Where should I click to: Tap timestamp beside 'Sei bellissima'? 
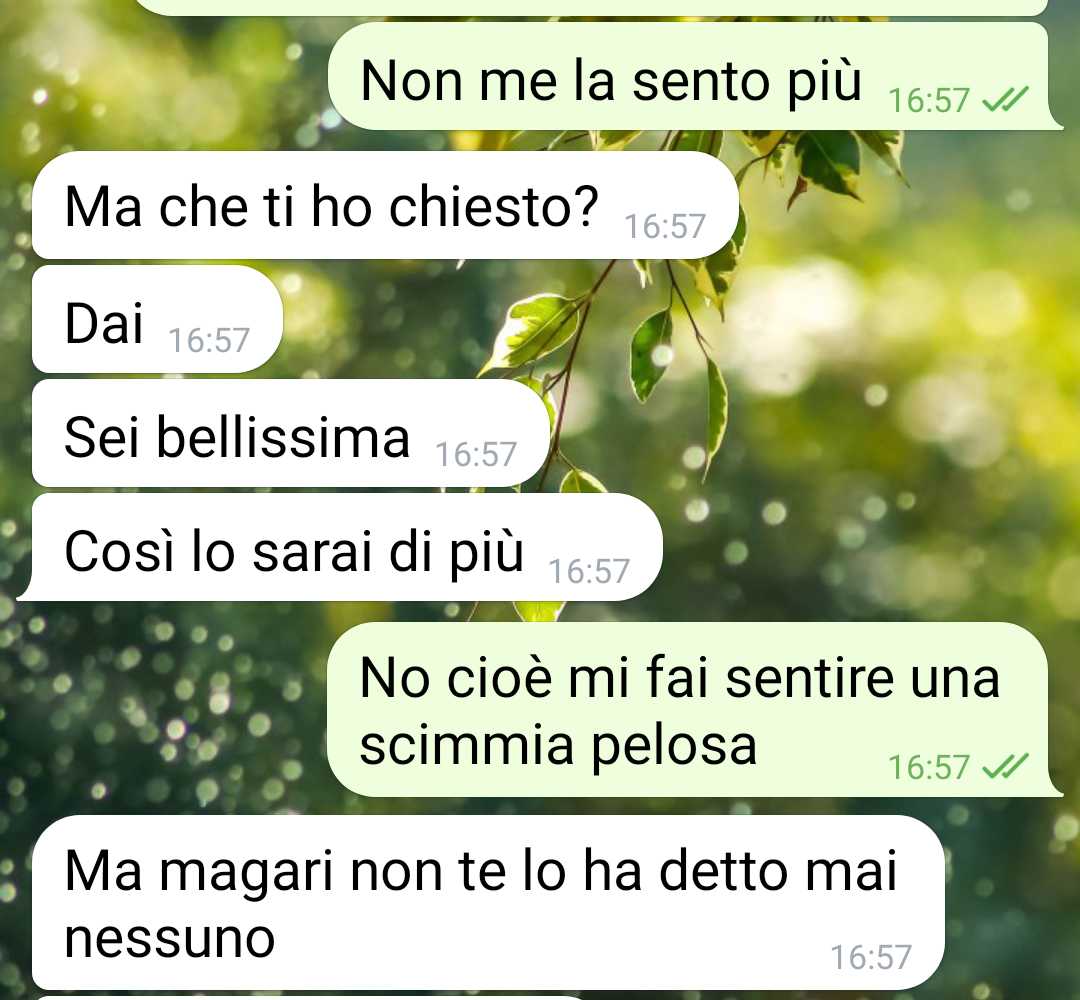pyautogui.click(x=475, y=455)
